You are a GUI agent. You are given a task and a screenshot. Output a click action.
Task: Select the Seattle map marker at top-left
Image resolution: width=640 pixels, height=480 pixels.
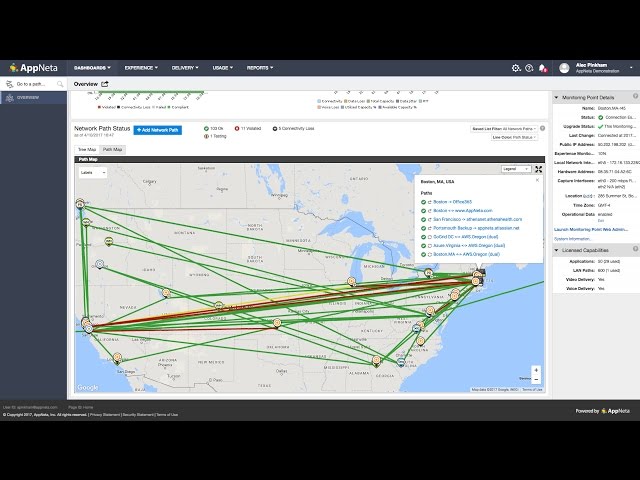coord(80,203)
